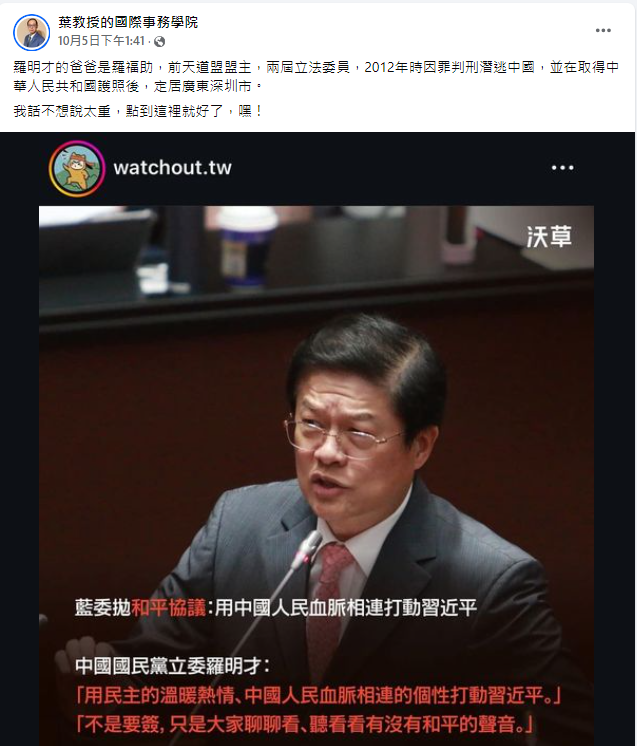
Task: Click the post text about 羅福助
Action: coord(316,77)
